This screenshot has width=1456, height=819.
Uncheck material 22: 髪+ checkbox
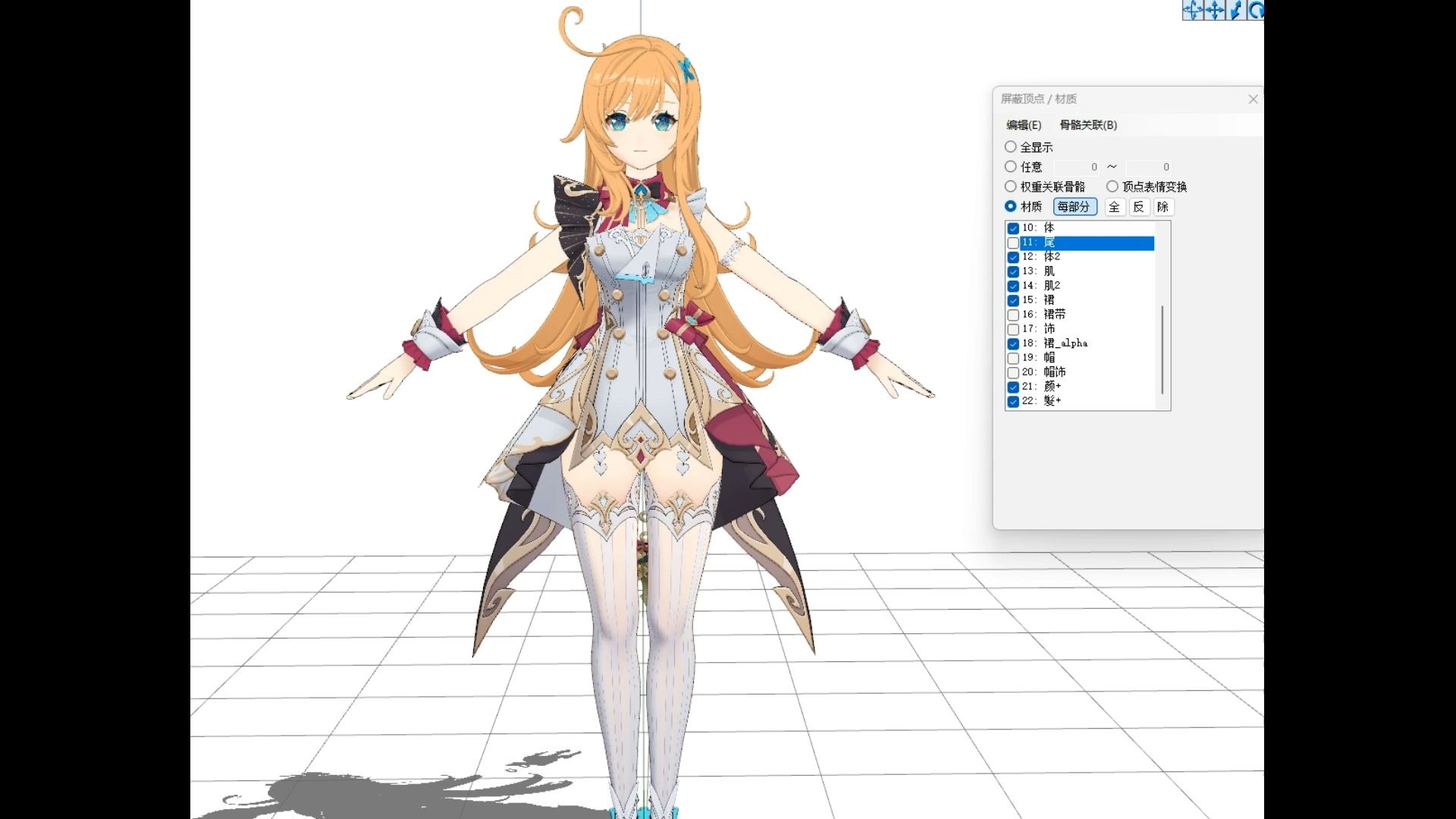click(1013, 401)
